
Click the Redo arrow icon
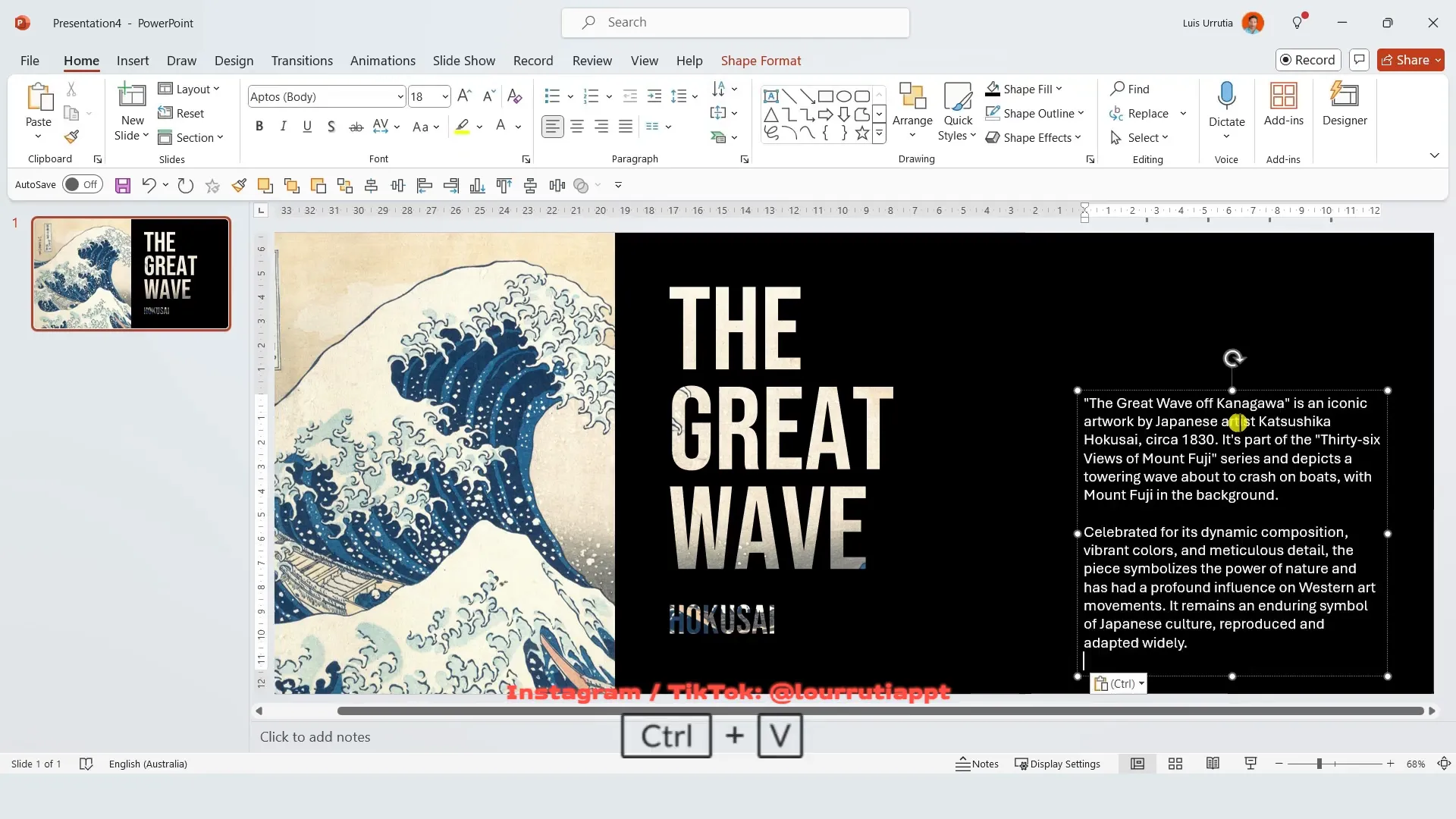tap(185, 185)
